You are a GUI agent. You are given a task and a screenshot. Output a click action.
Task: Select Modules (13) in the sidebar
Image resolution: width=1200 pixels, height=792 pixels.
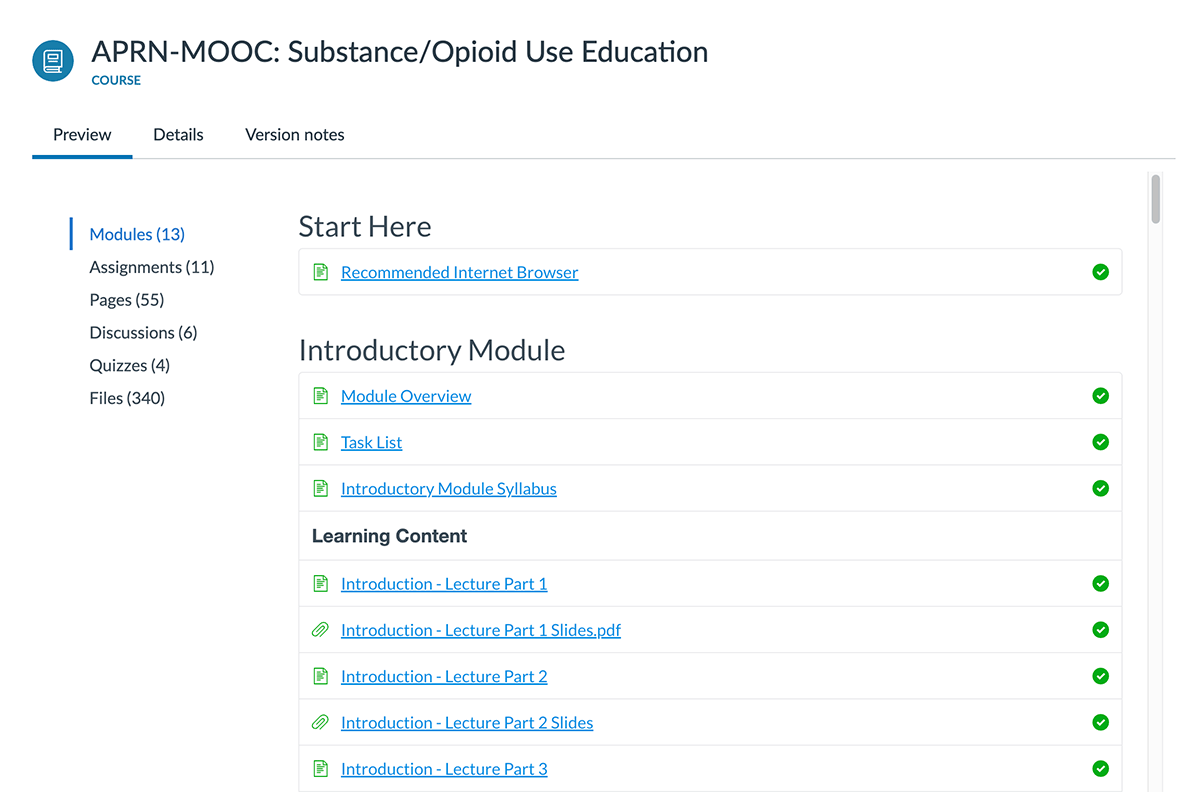136,233
